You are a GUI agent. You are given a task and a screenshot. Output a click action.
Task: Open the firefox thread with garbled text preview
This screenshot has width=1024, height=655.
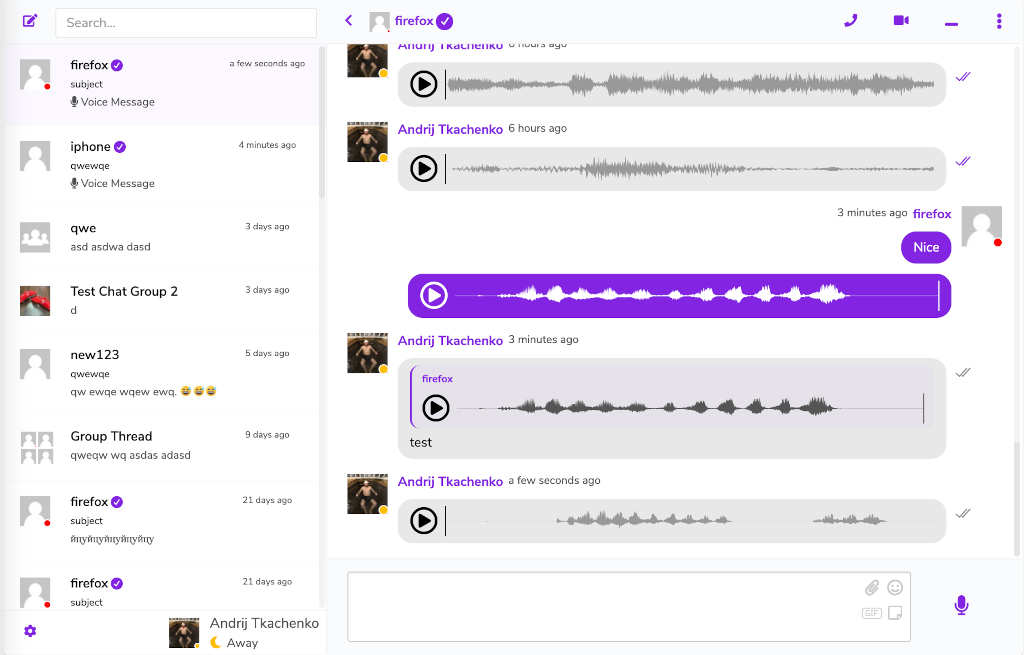click(x=161, y=520)
